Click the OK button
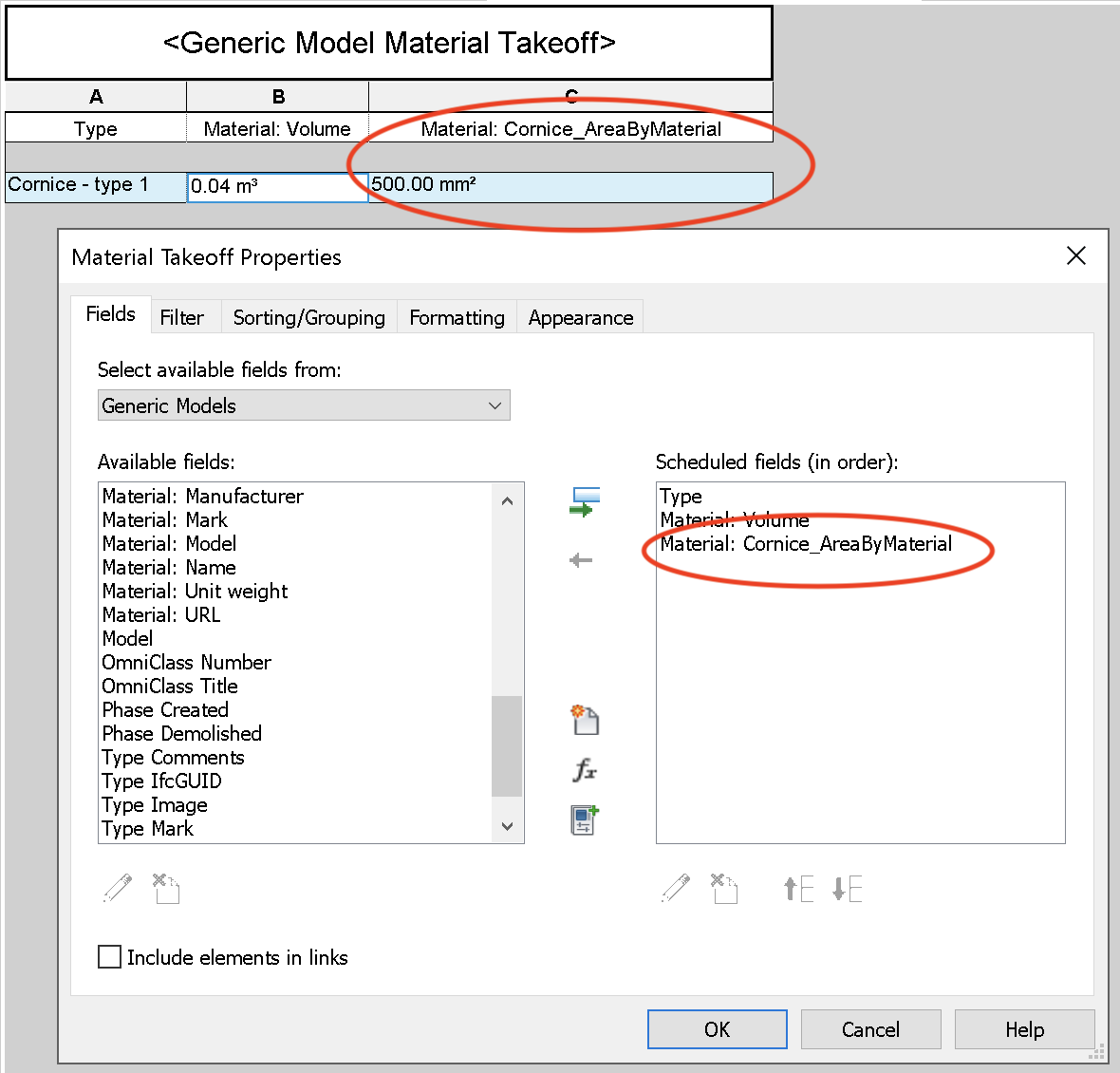The height and width of the screenshot is (1073, 1120). (x=717, y=1029)
